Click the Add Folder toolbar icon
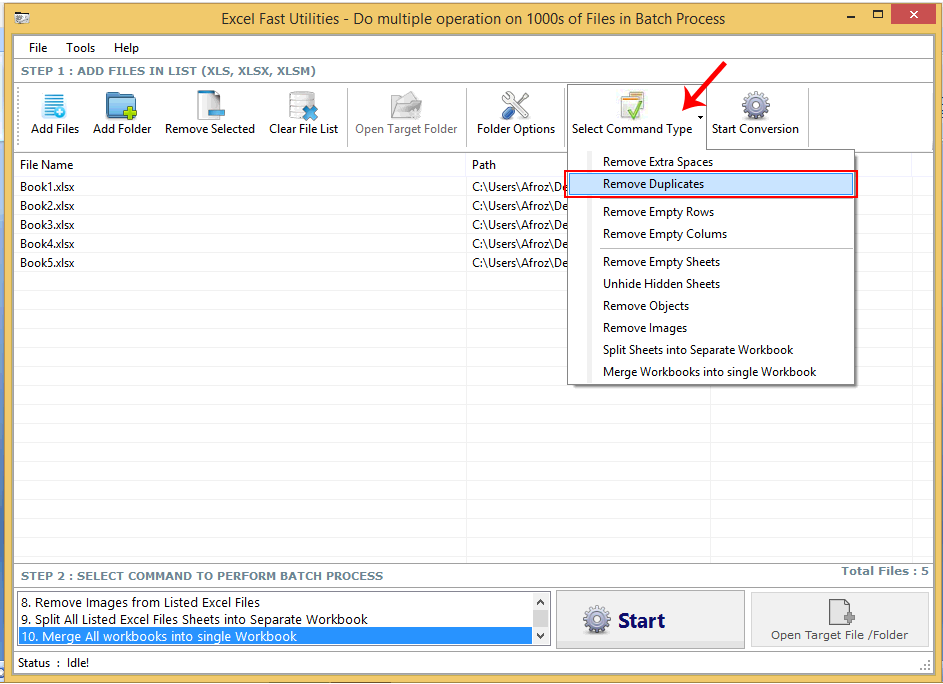The image size is (943, 684). (121, 110)
